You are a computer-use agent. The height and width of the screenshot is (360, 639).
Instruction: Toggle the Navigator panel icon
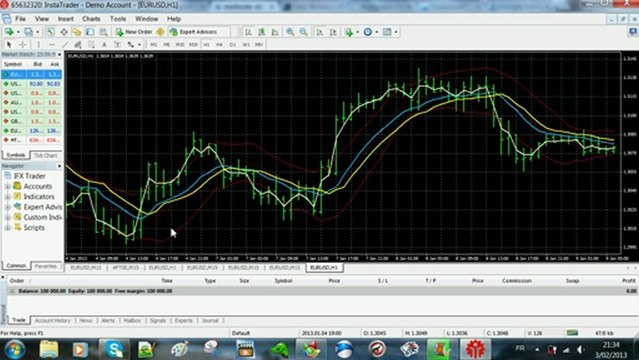coord(77,32)
